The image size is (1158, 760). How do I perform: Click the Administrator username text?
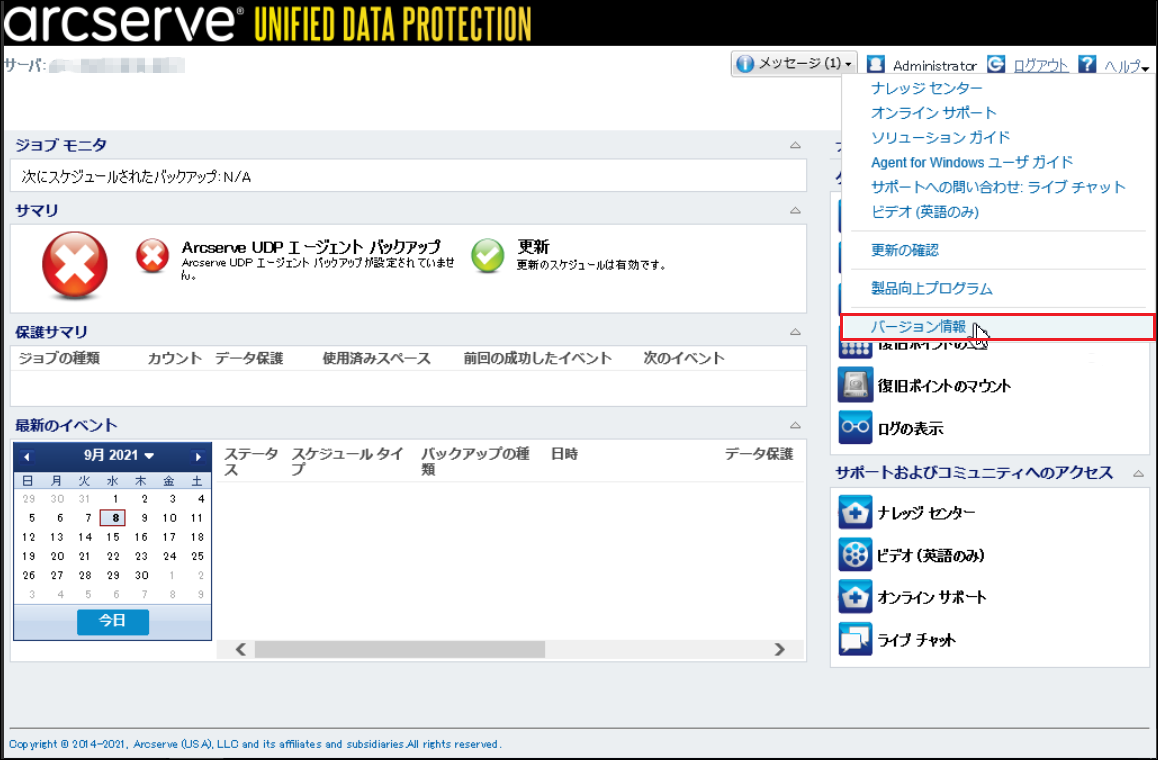[x=934, y=66]
